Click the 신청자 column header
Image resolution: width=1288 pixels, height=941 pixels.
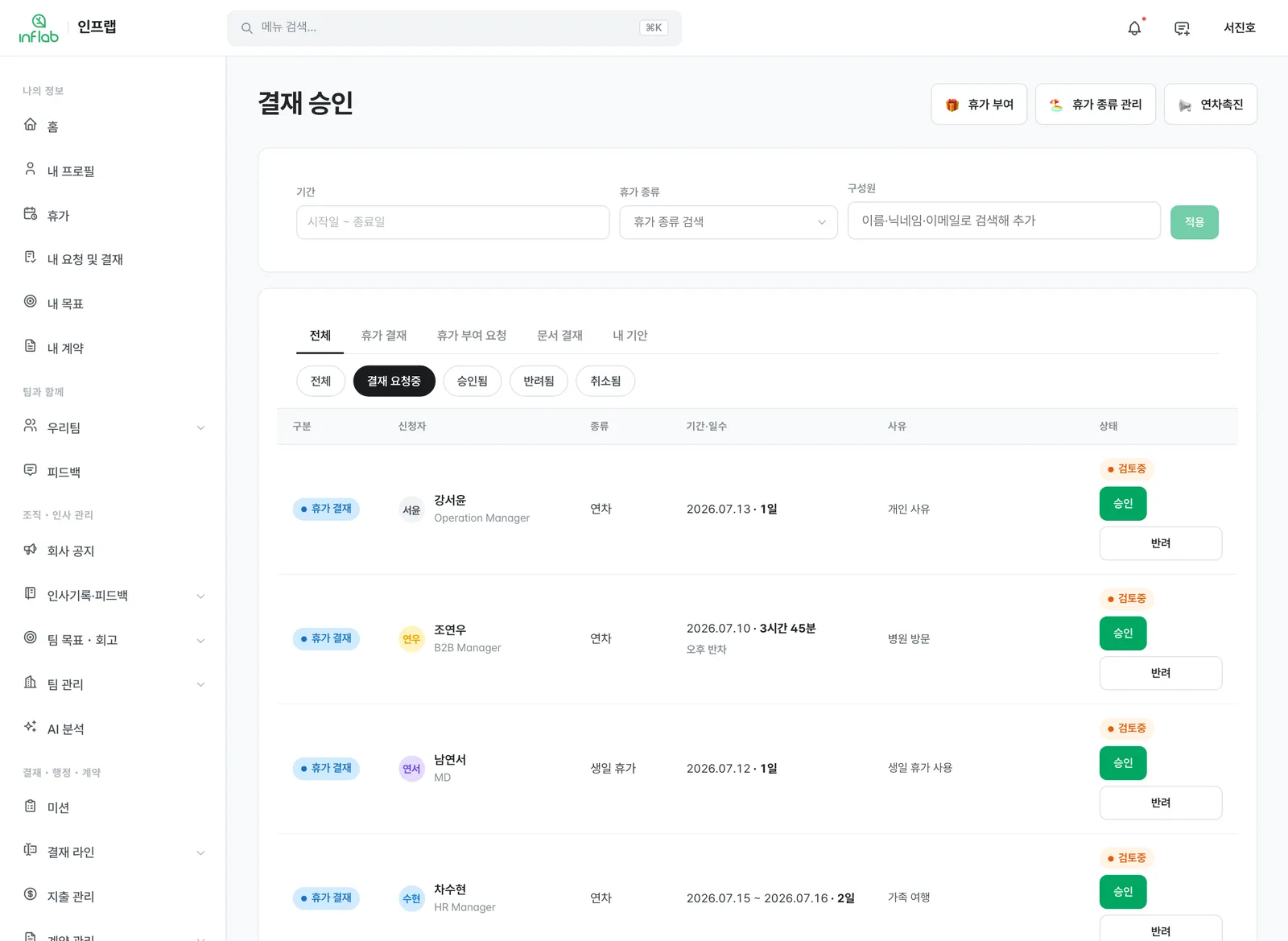click(412, 427)
